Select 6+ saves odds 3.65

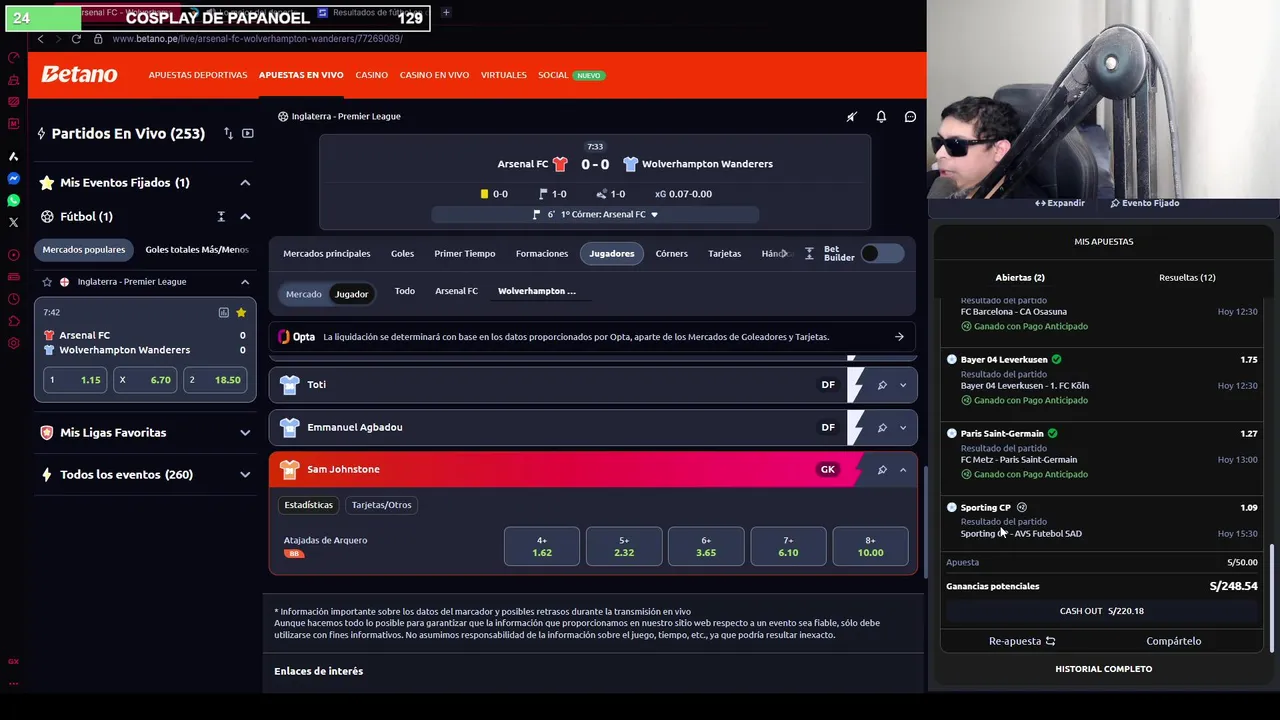click(706, 547)
